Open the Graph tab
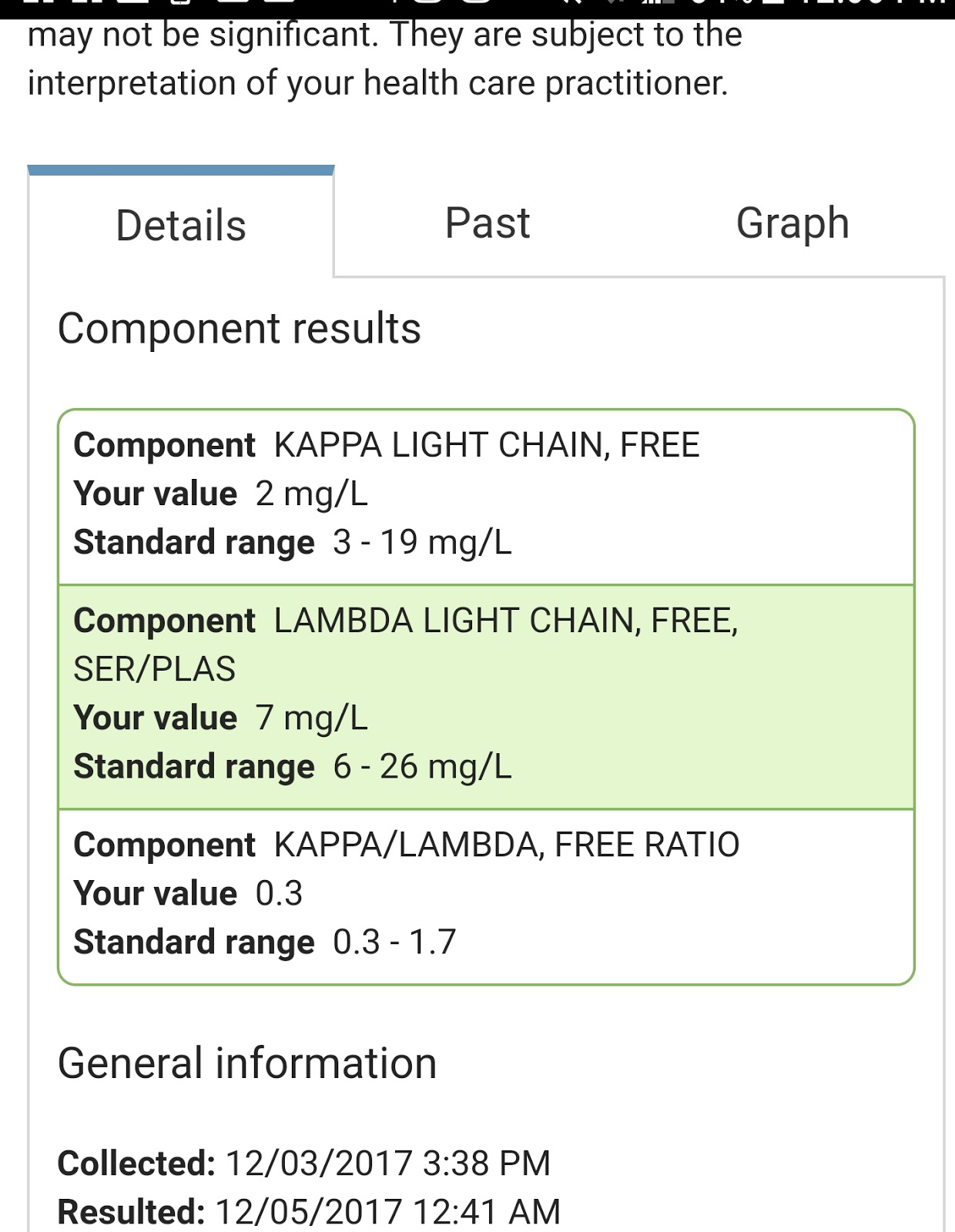Screen dimensions: 955x1232 pyautogui.click(x=792, y=224)
